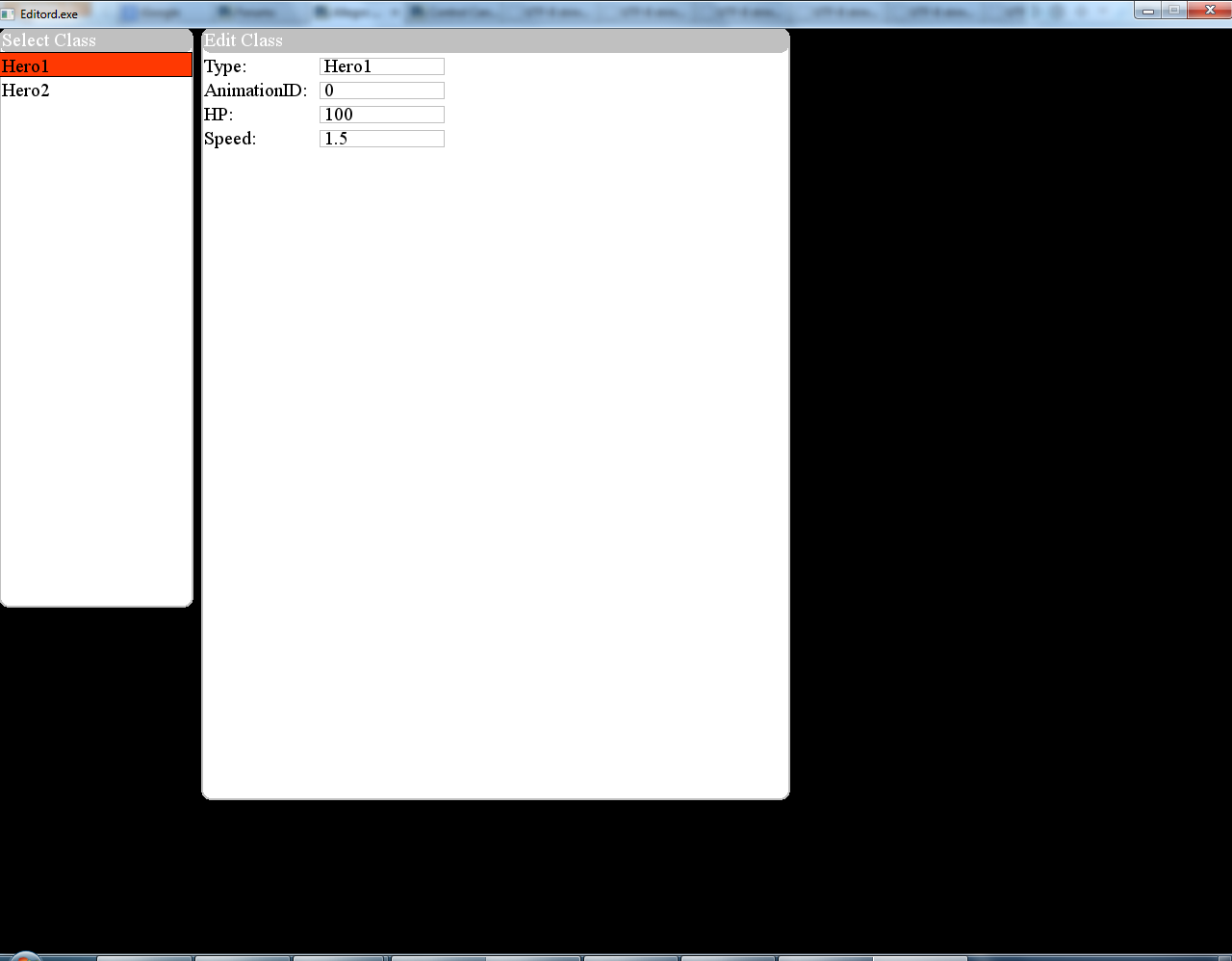
Task: Click the AnimationID: label
Action: pos(255,91)
